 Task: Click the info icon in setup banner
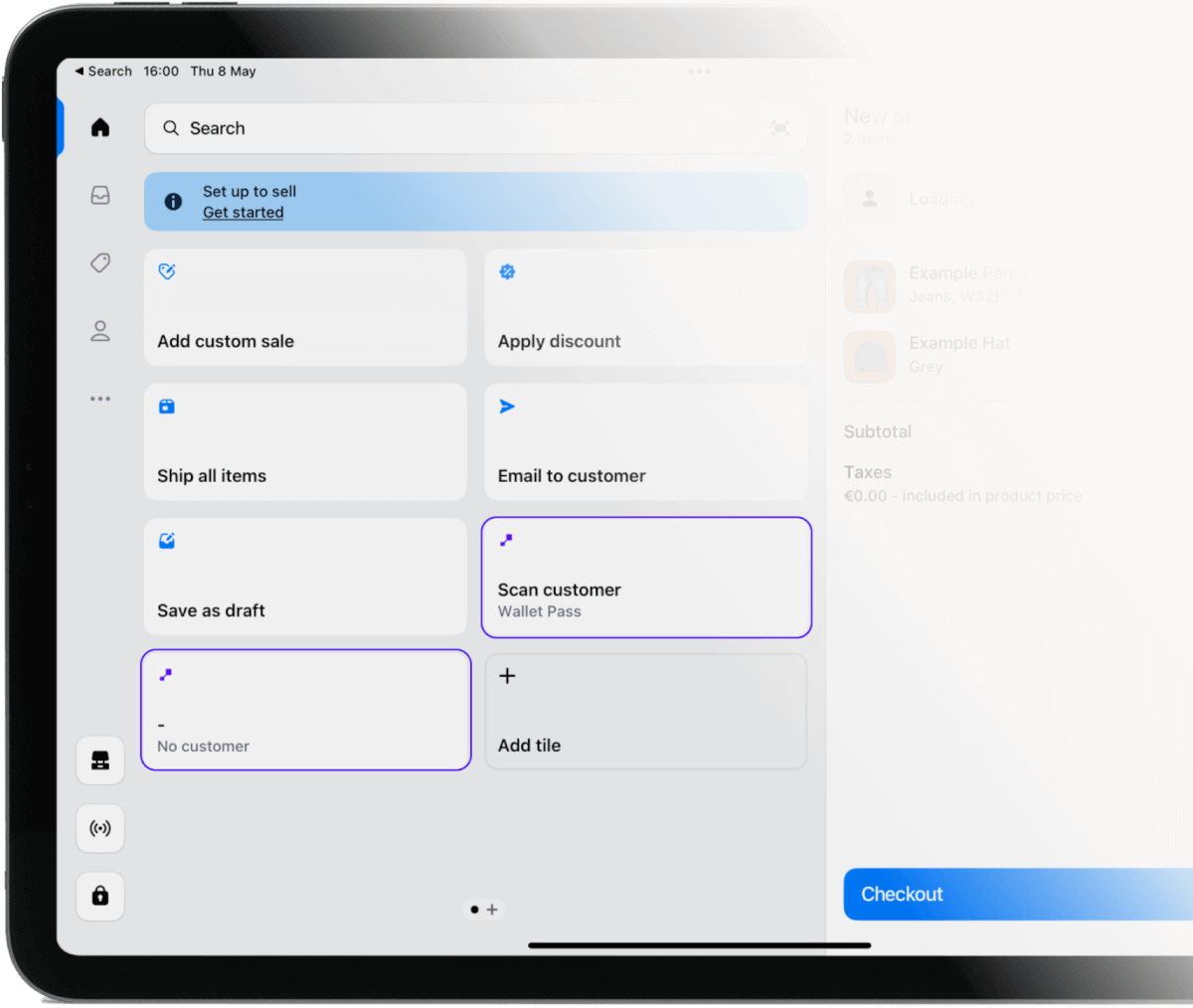(x=173, y=202)
